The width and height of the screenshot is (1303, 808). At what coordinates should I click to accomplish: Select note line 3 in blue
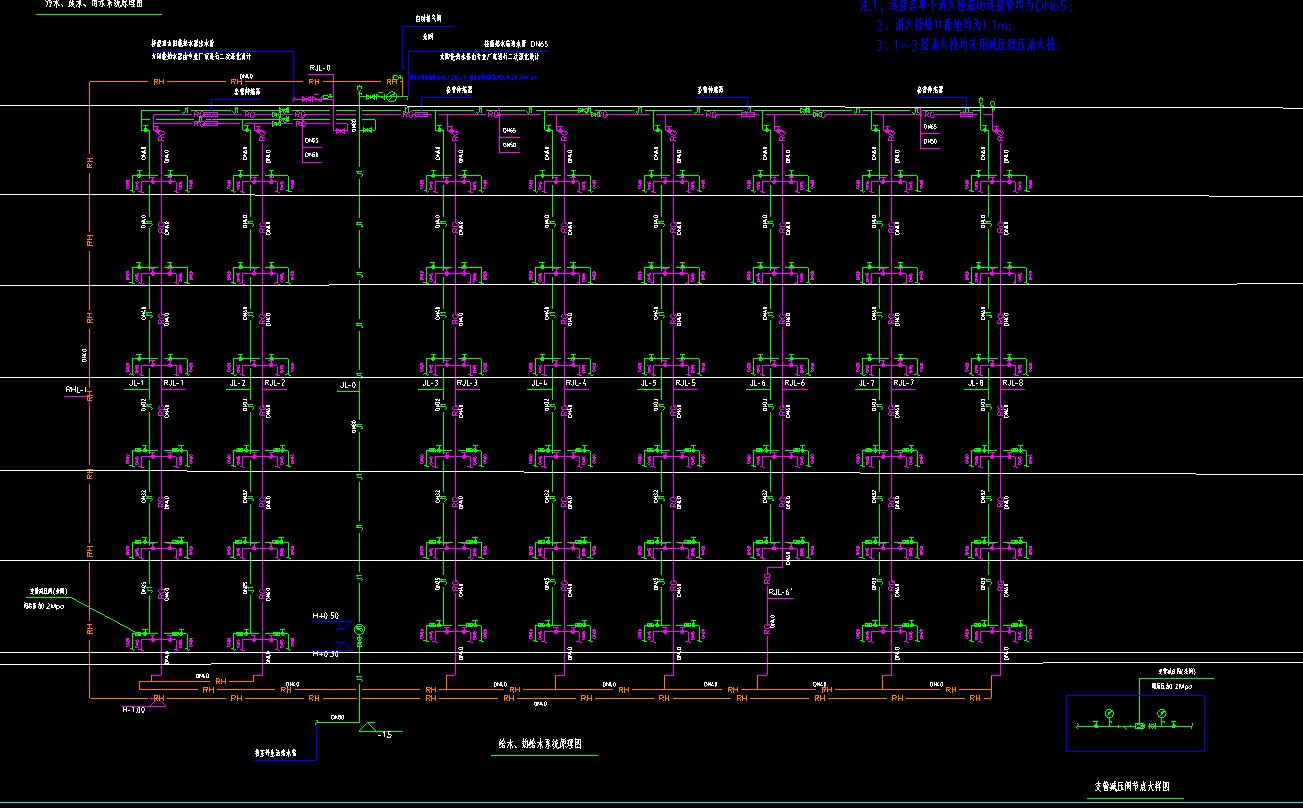(966, 45)
